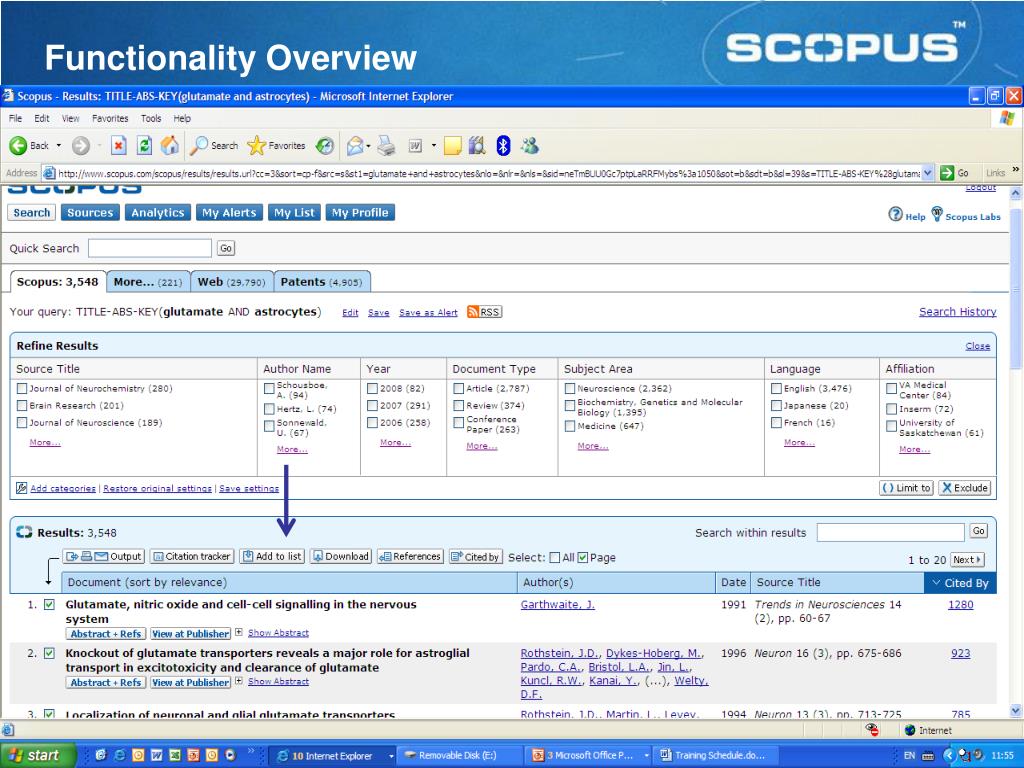Uncheck result 1 Garthwaite document checkbox

pos(49,605)
